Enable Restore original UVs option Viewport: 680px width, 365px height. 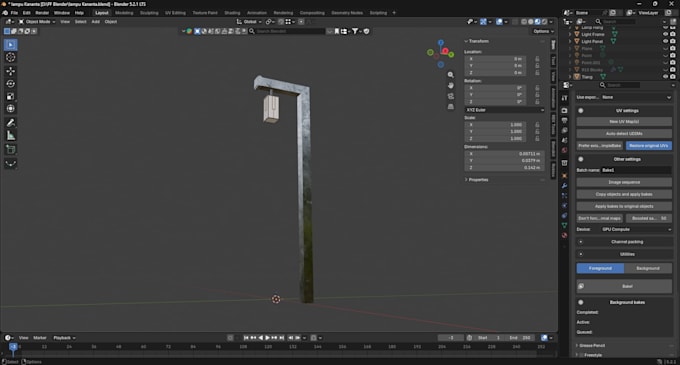(649, 146)
